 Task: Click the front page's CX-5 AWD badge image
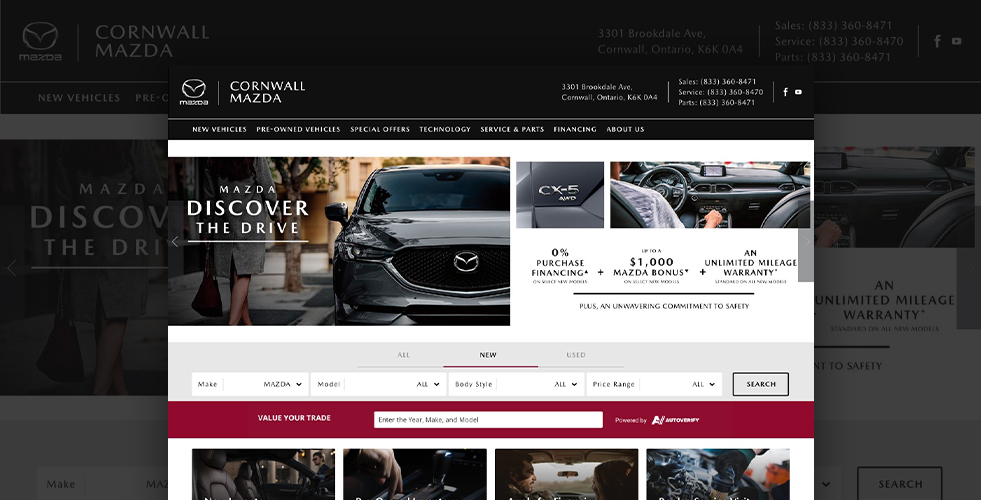coord(560,195)
